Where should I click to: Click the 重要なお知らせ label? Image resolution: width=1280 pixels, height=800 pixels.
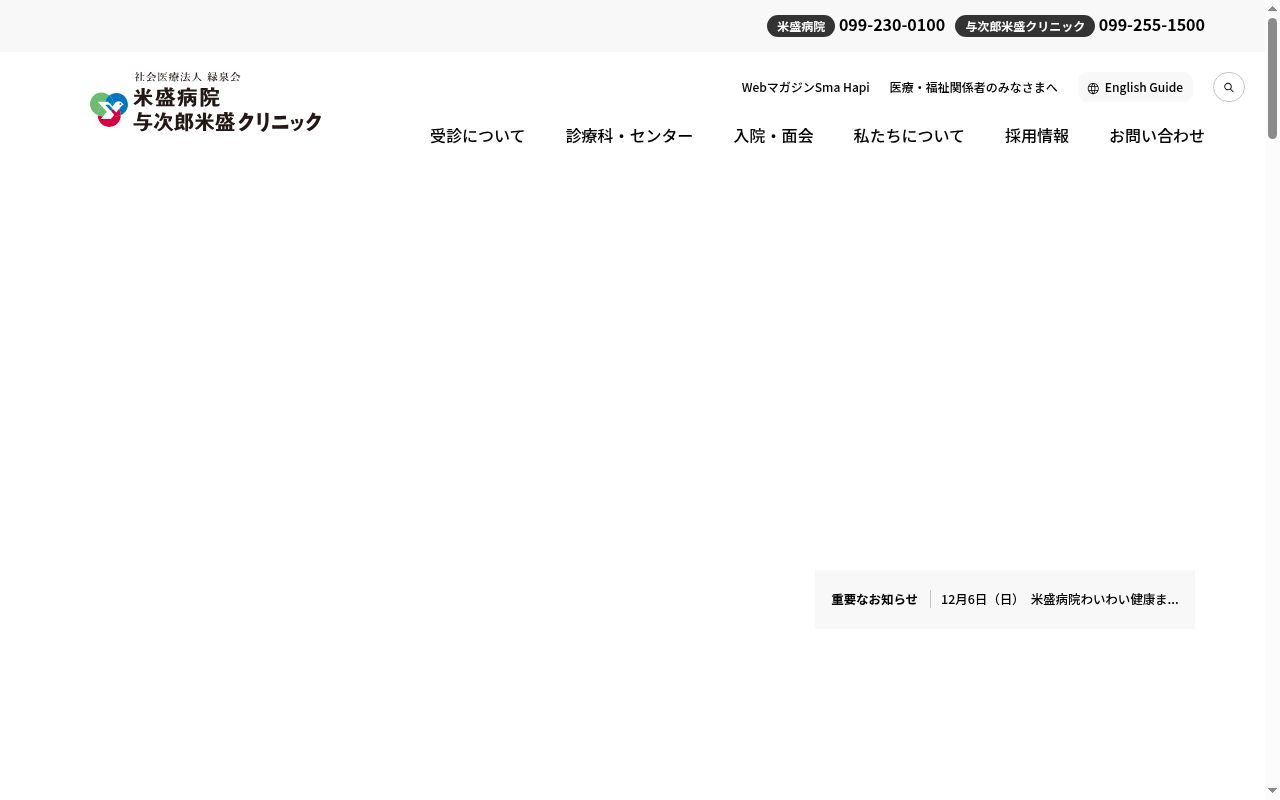[874, 599]
